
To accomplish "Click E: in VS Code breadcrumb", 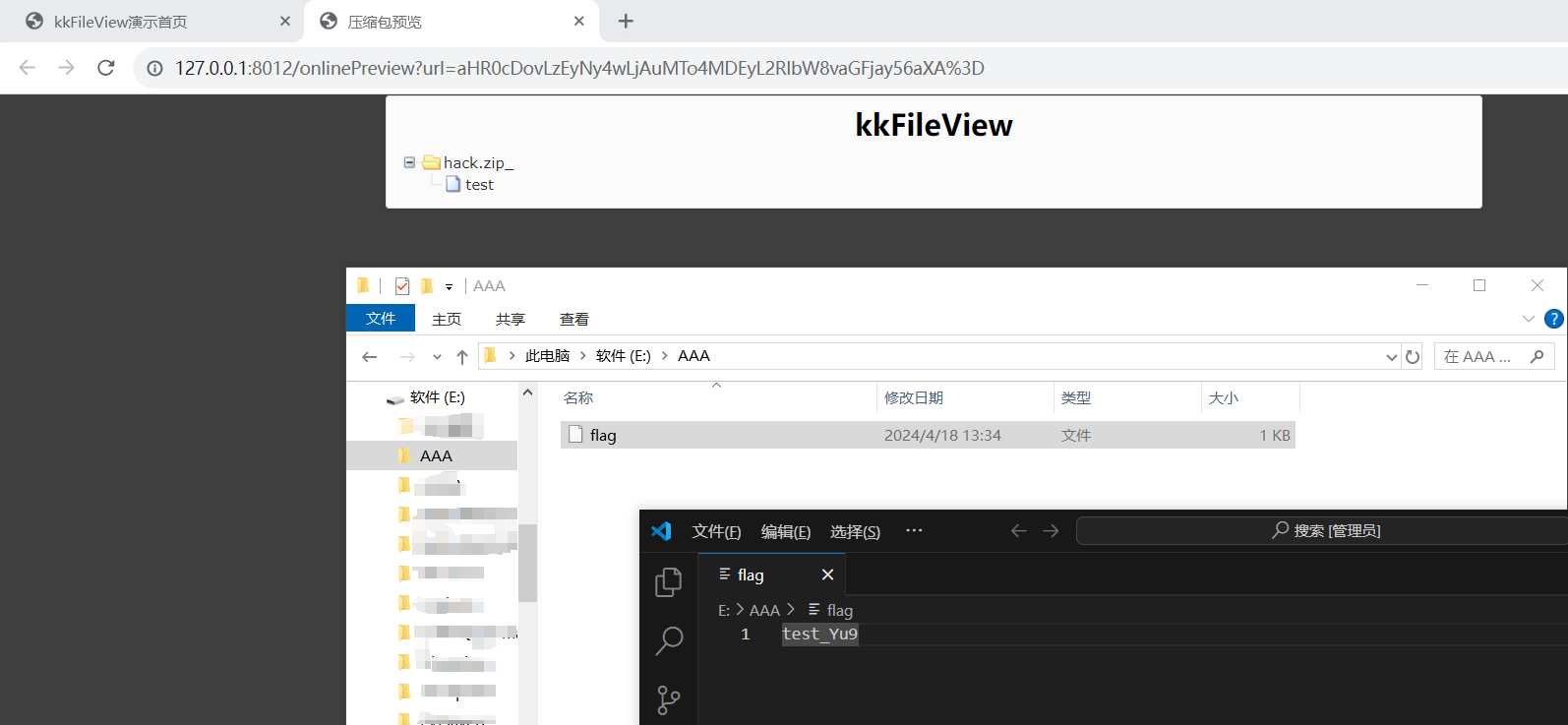I will tap(724, 611).
